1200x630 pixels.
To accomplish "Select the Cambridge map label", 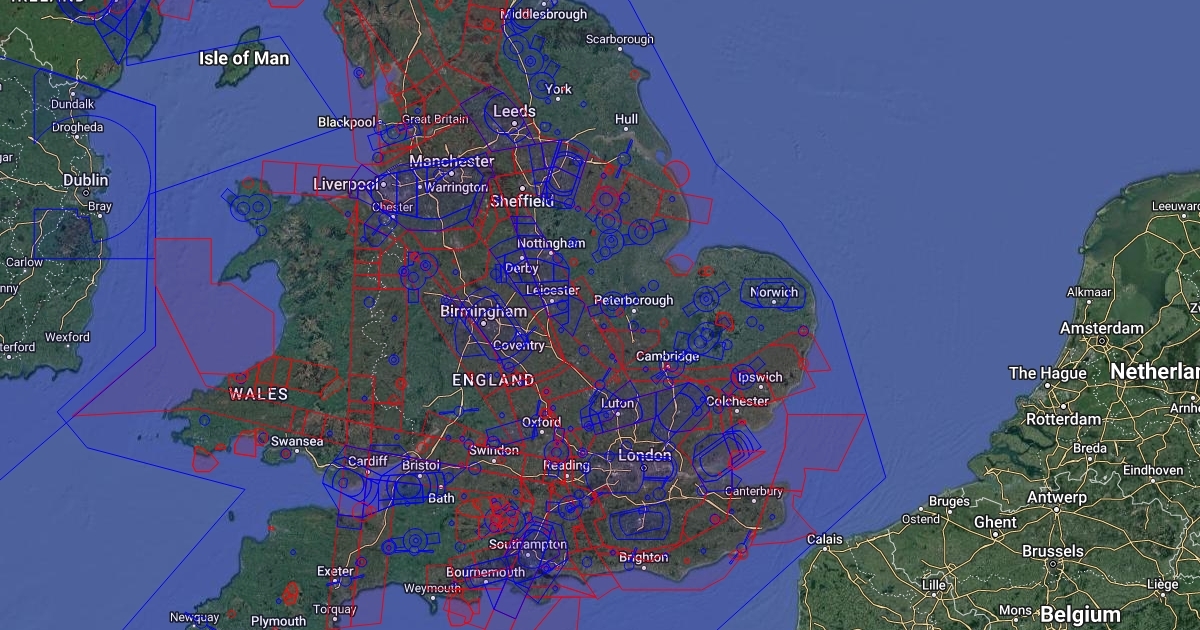I will [667, 356].
